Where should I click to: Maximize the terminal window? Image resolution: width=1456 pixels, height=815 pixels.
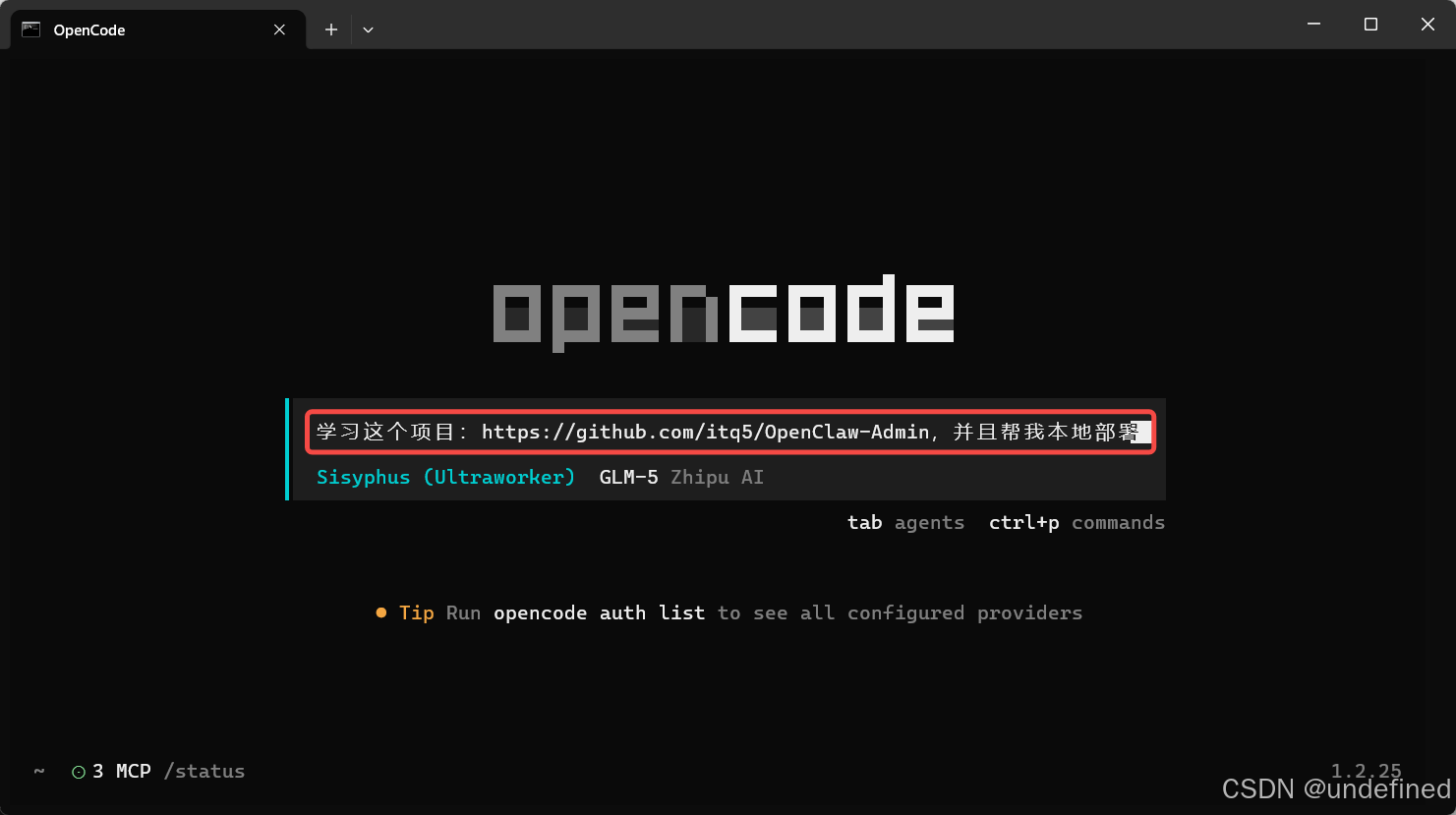pos(1370,24)
